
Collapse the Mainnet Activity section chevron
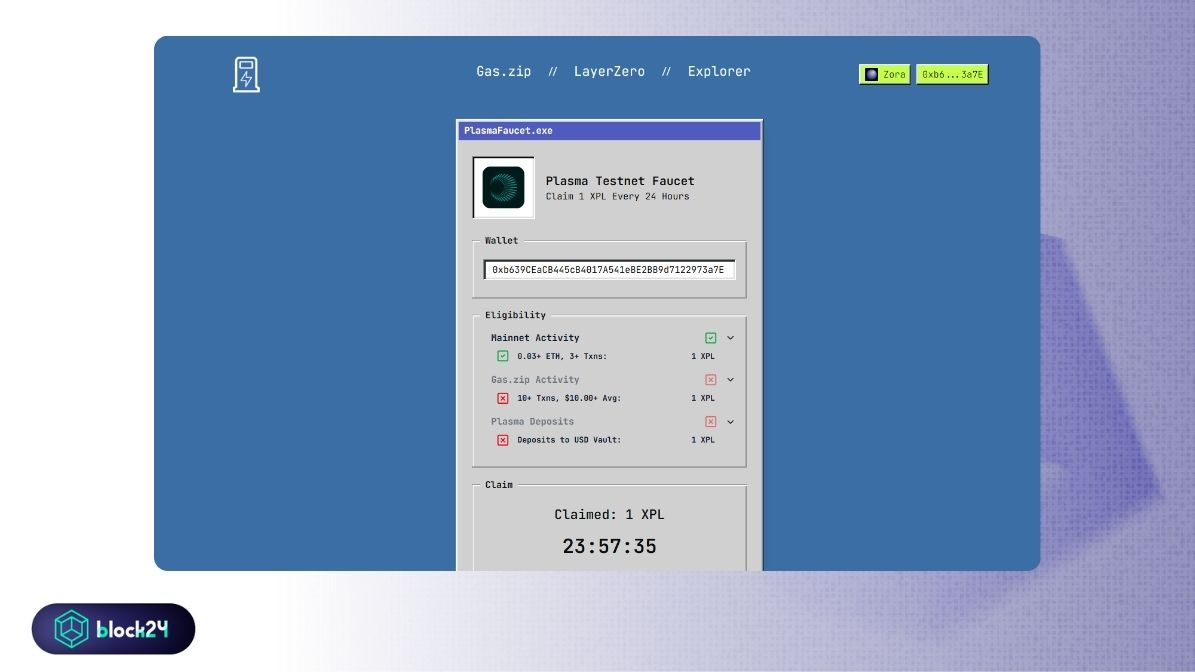tap(730, 338)
